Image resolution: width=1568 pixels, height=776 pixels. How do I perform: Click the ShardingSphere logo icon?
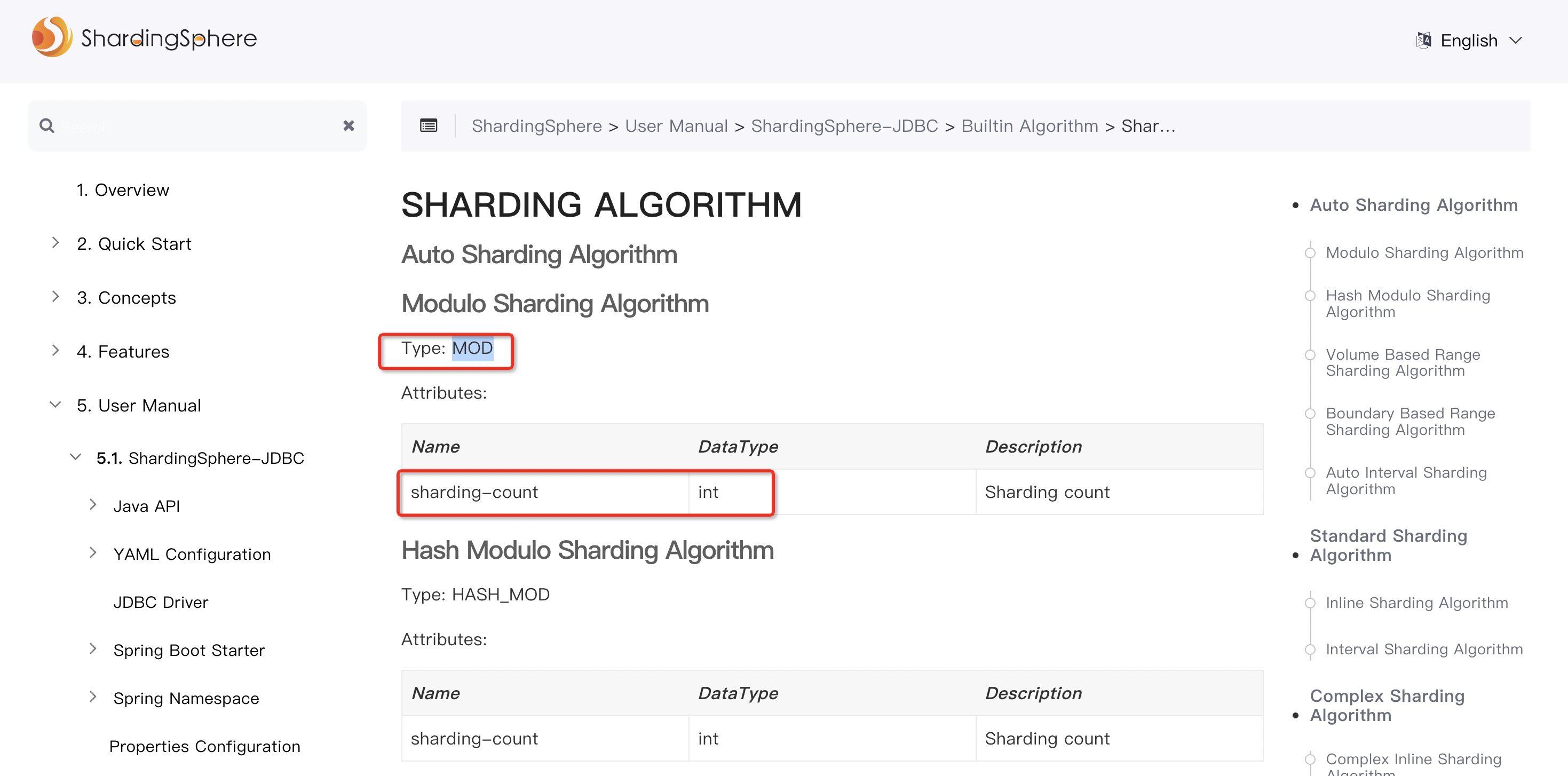[x=52, y=37]
